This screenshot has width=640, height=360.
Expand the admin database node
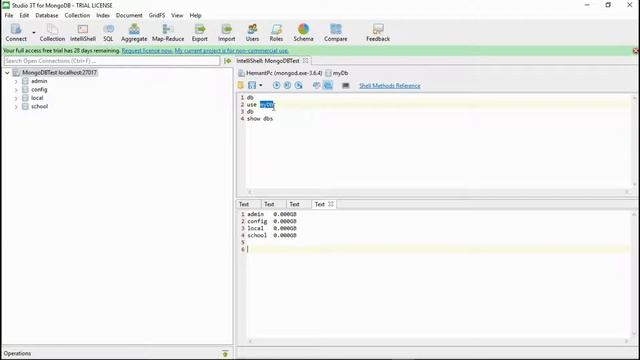click(16, 81)
